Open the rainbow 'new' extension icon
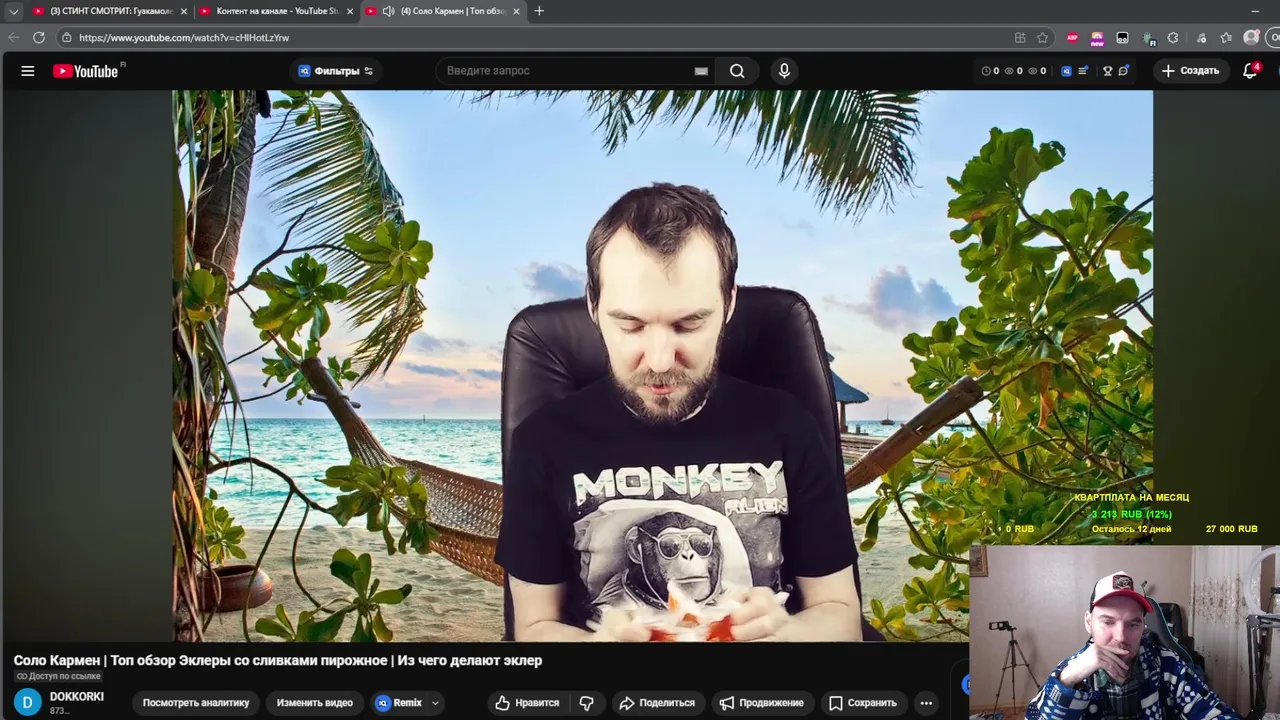 pos(1097,38)
